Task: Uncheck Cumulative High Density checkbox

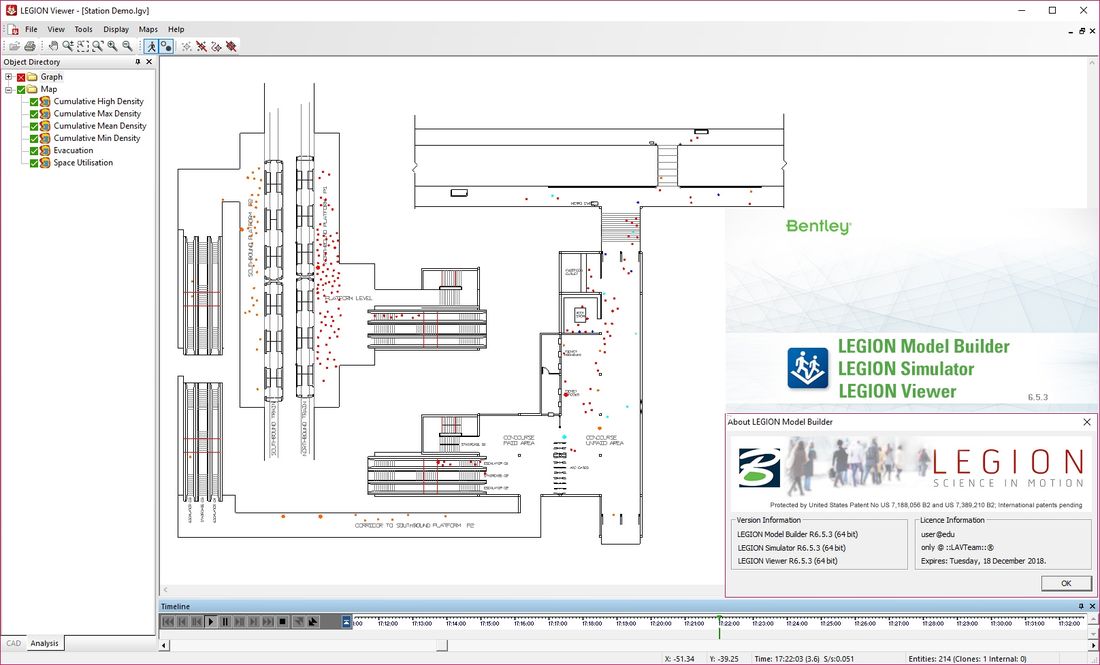Action: pos(34,102)
